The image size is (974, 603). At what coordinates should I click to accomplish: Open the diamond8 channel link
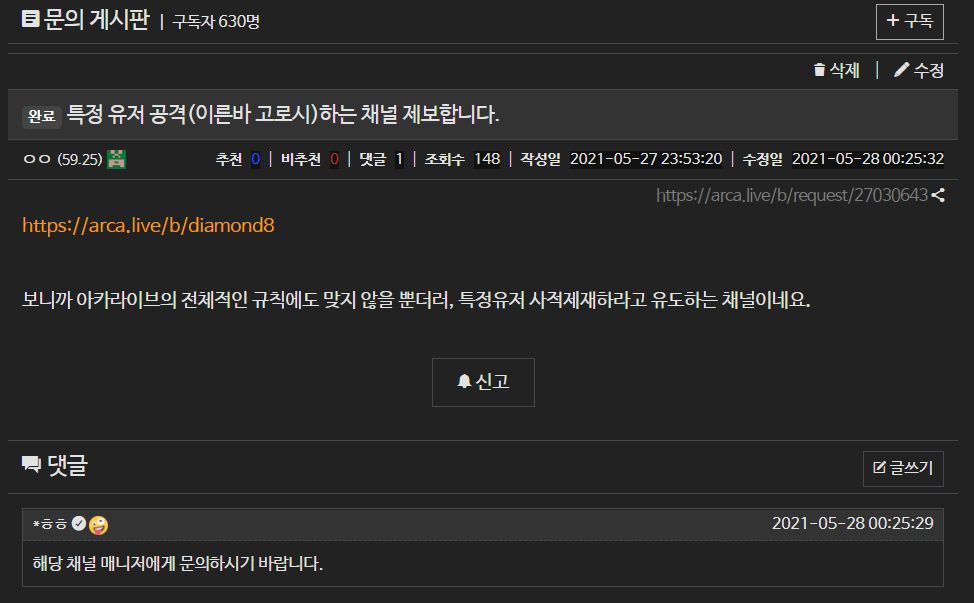(148, 225)
